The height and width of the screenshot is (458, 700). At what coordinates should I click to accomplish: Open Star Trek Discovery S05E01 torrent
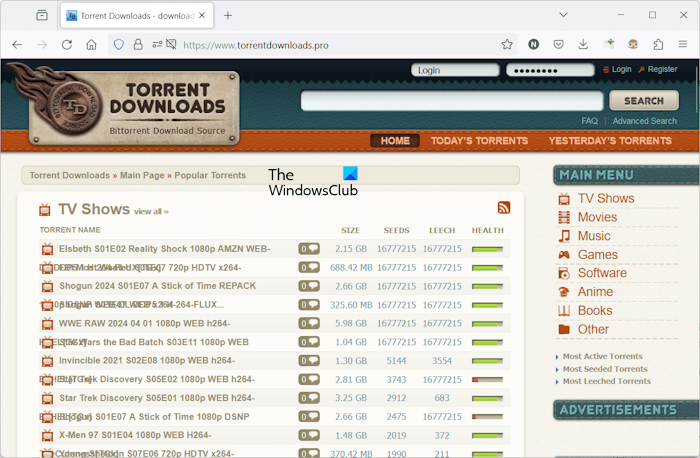tap(157, 398)
